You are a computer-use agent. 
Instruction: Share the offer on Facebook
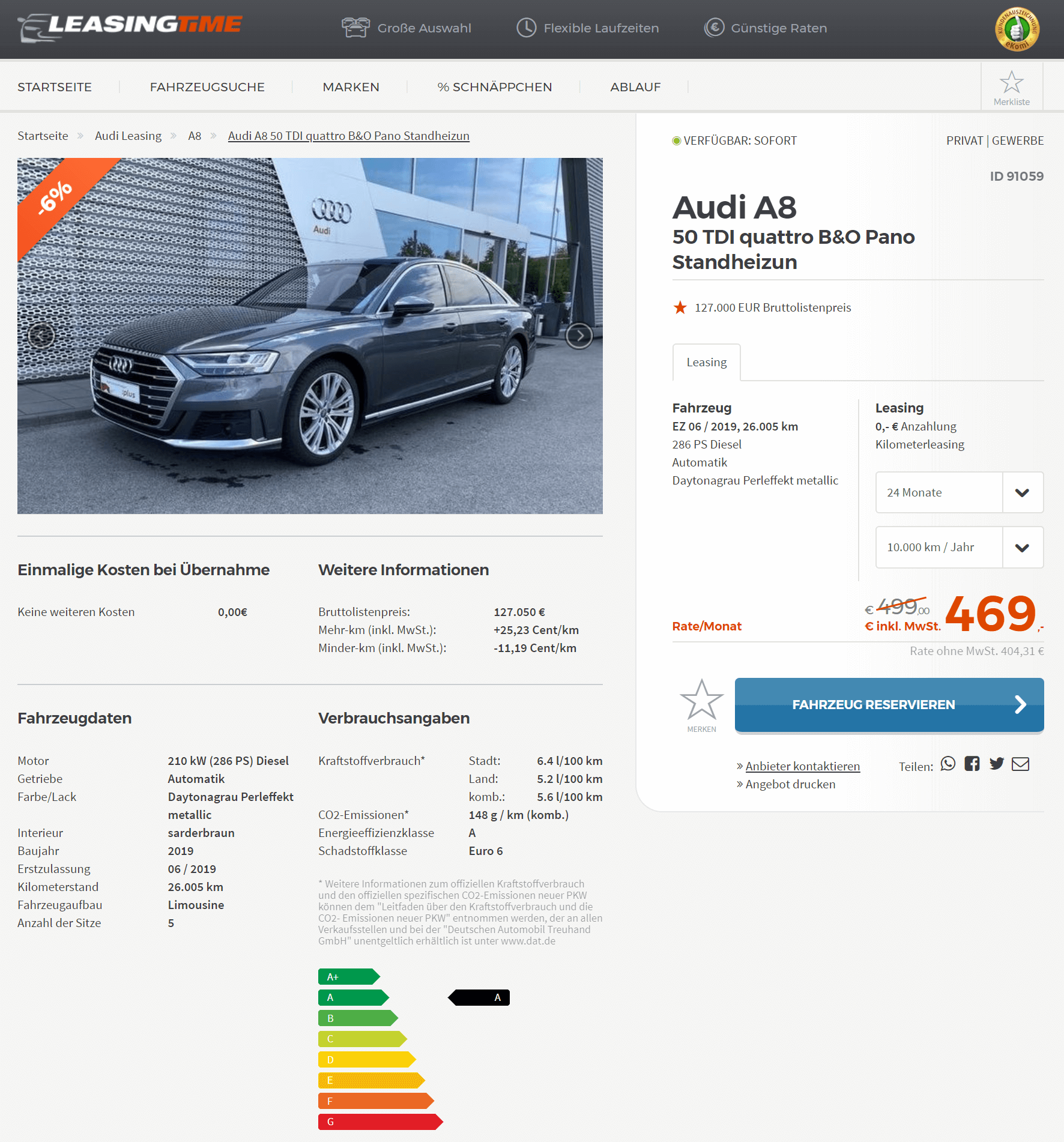coord(972,764)
